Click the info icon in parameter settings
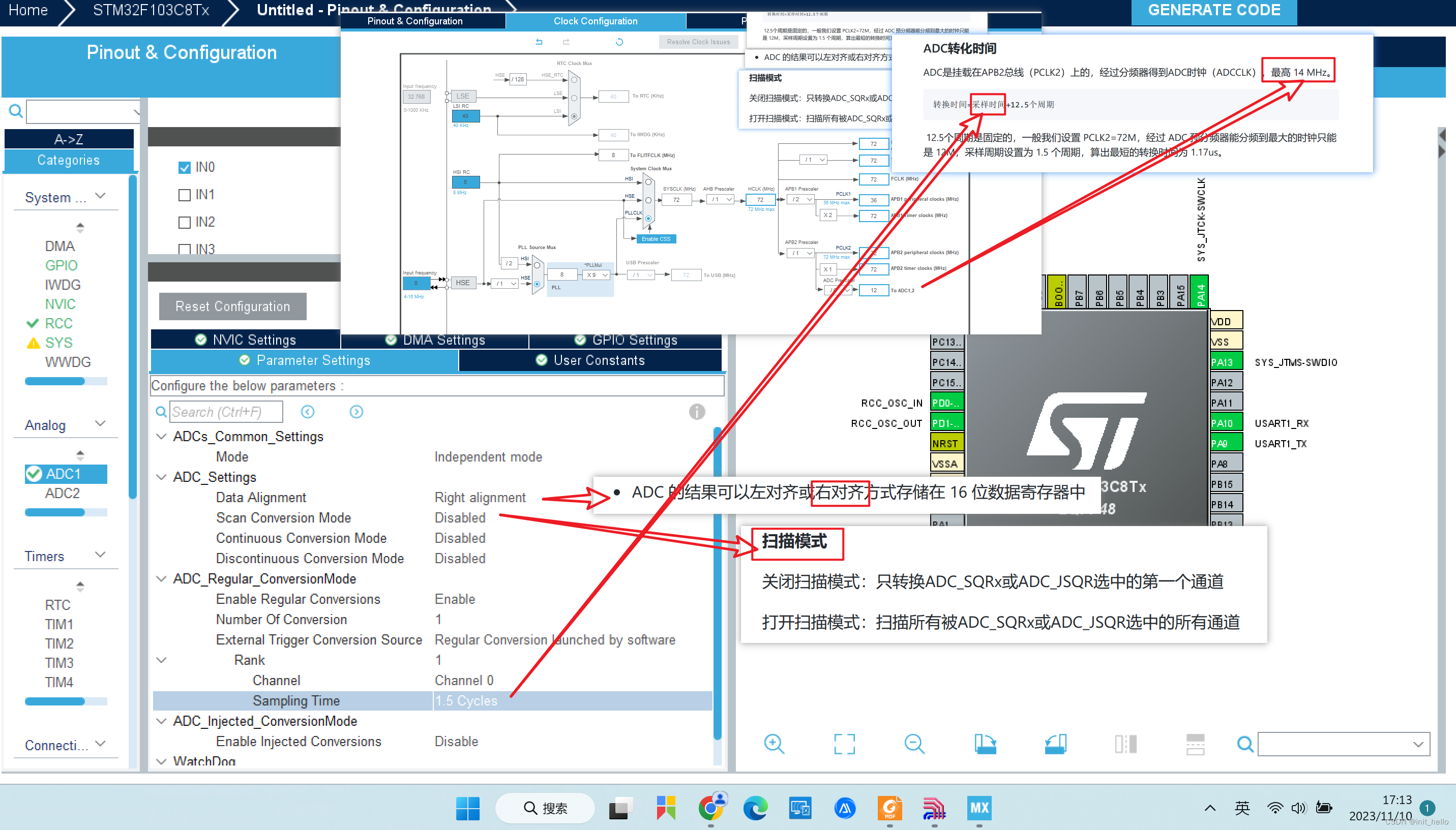This screenshot has height=830, width=1456. pos(696,412)
